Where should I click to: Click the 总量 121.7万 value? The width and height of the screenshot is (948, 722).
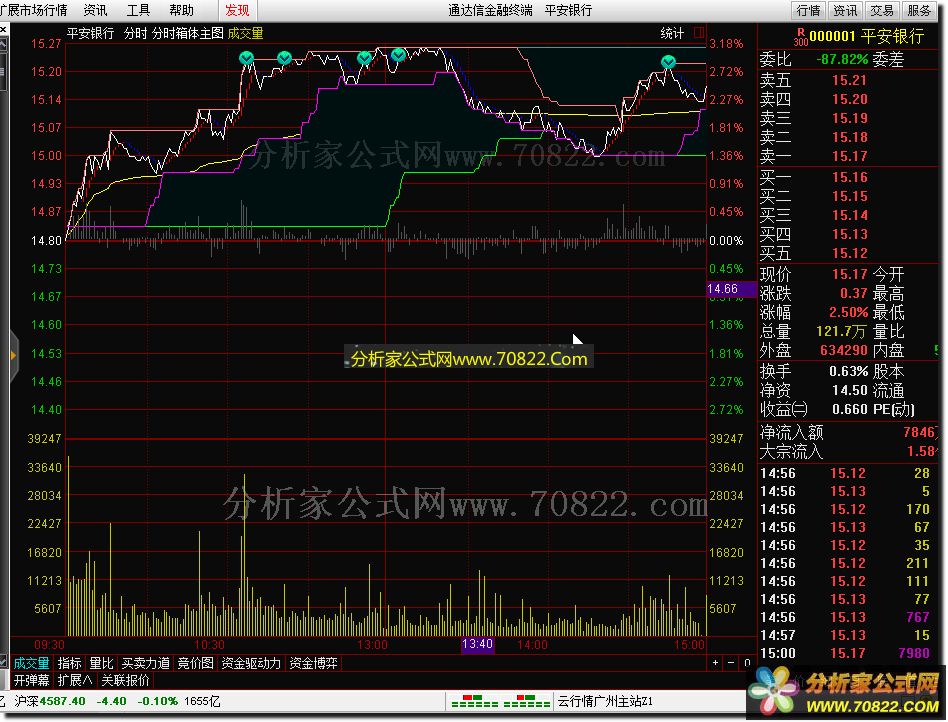(841, 331)
